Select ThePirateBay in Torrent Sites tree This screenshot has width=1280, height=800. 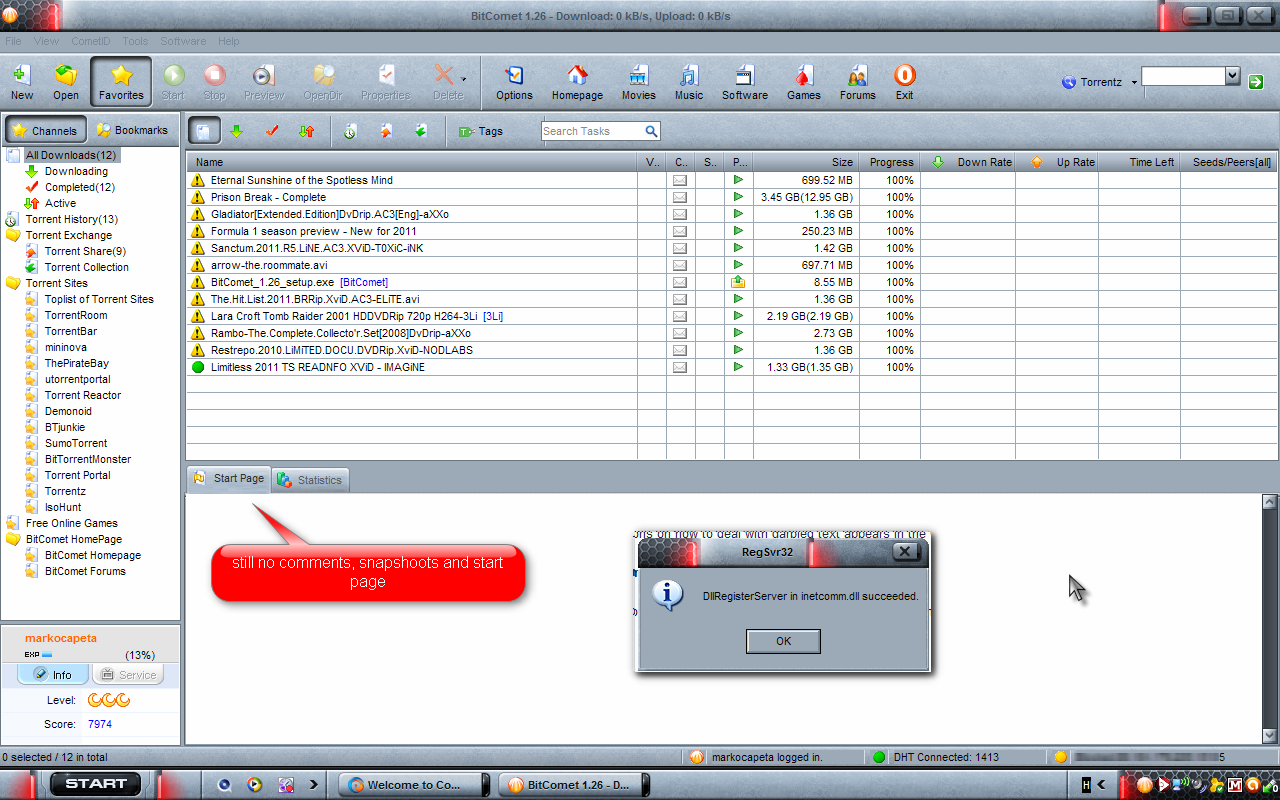tap(76, 363)
